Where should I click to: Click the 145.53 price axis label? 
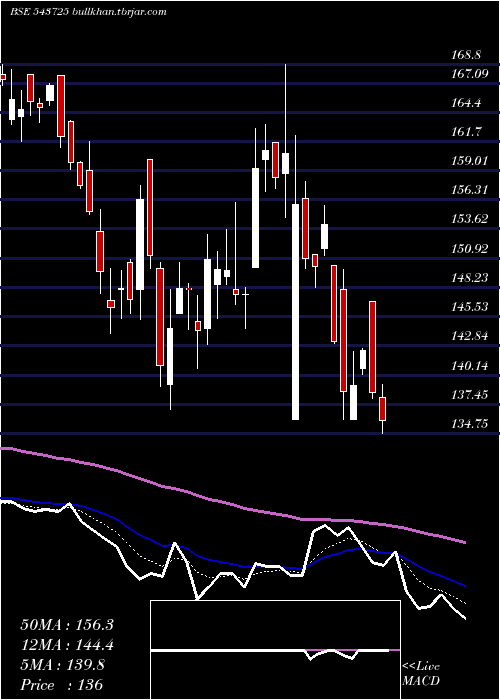(470, 307)
